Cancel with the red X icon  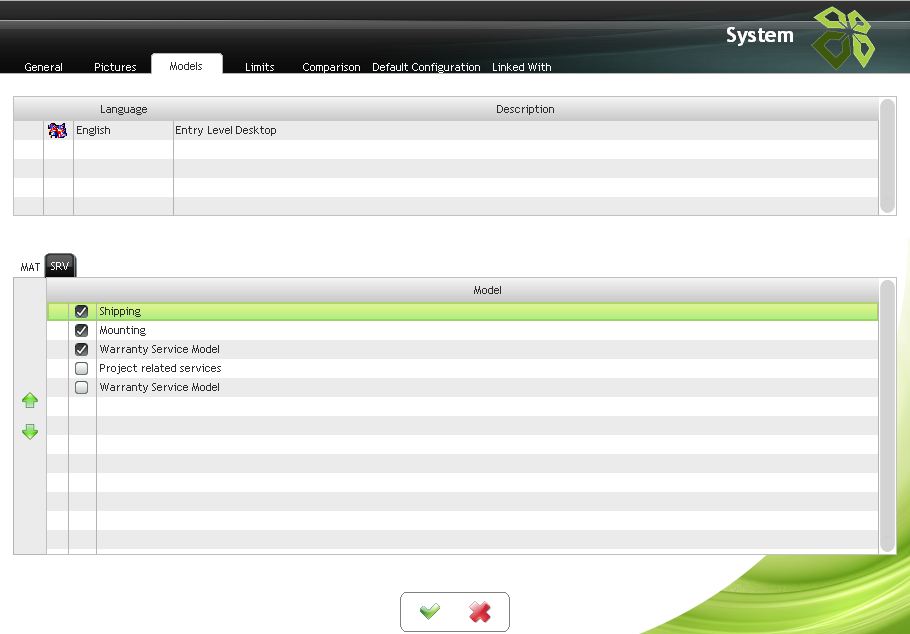coord(479,611)
